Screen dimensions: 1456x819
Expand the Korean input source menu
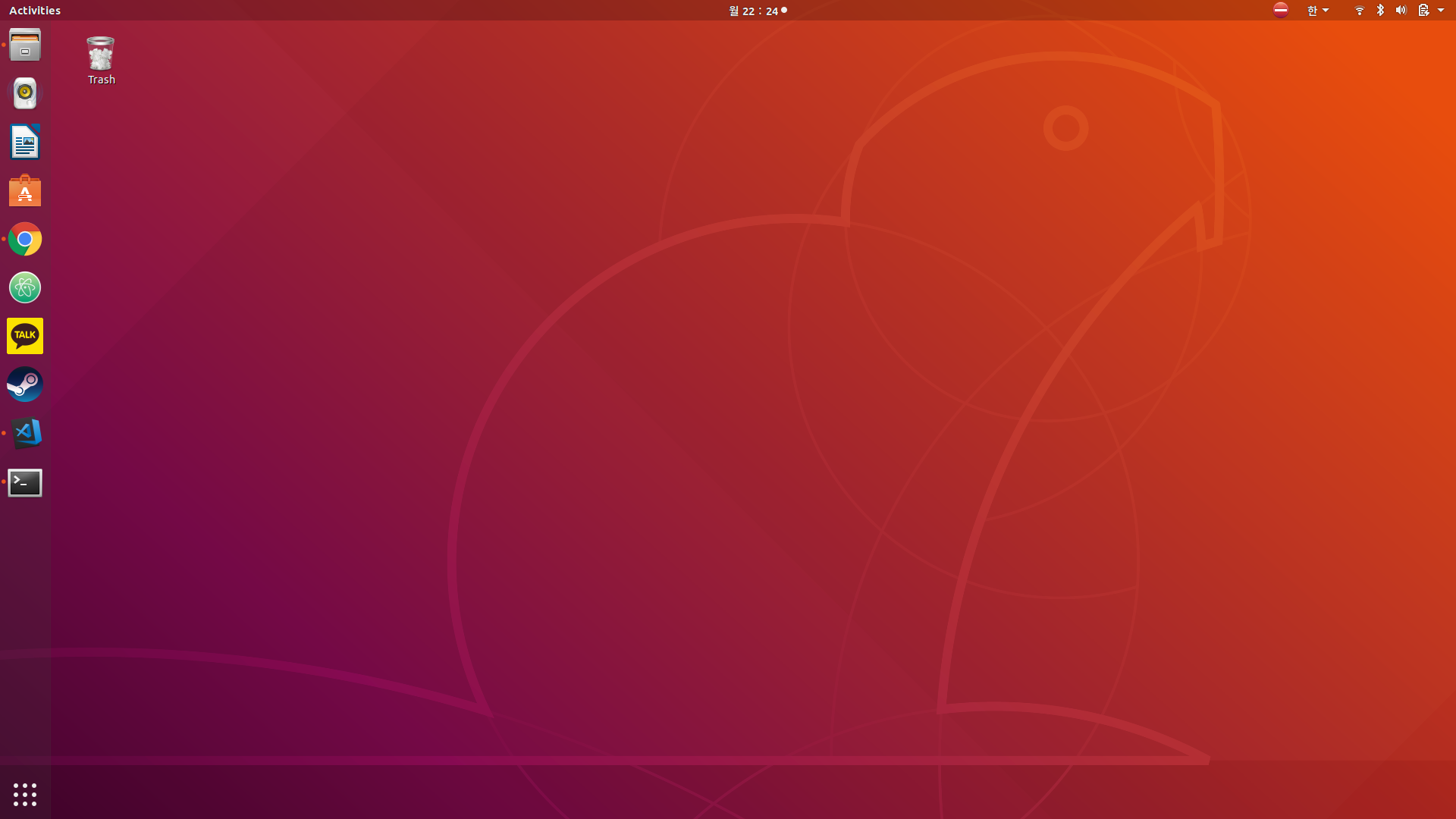click(x=1317, y=11)
